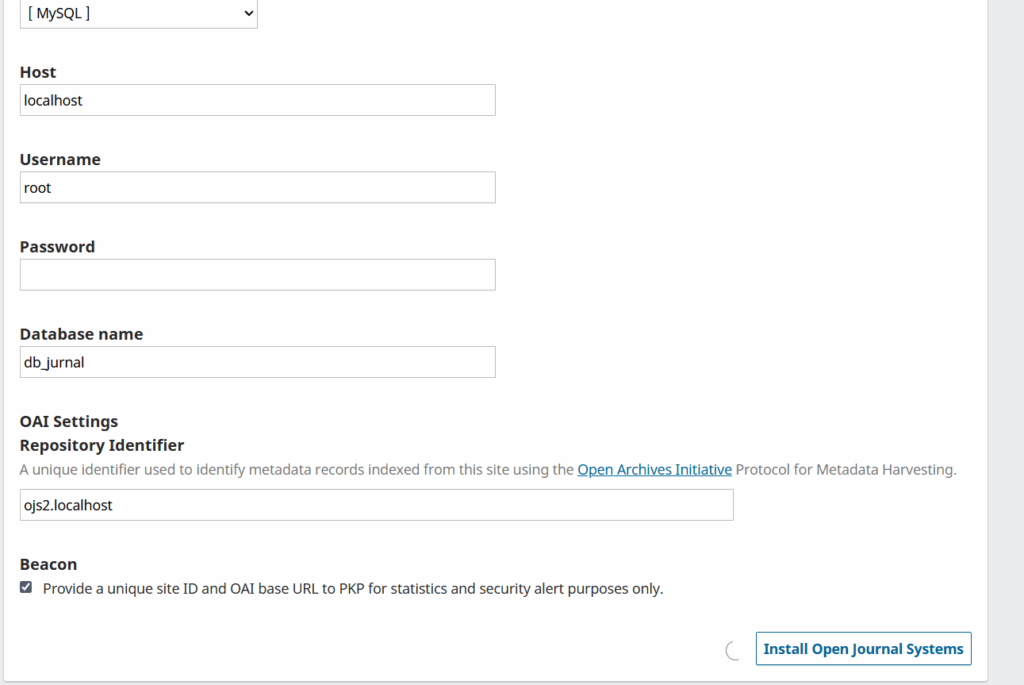Click the Password label text
Screen dimensions: 1024x685
[x=57, y=246]
